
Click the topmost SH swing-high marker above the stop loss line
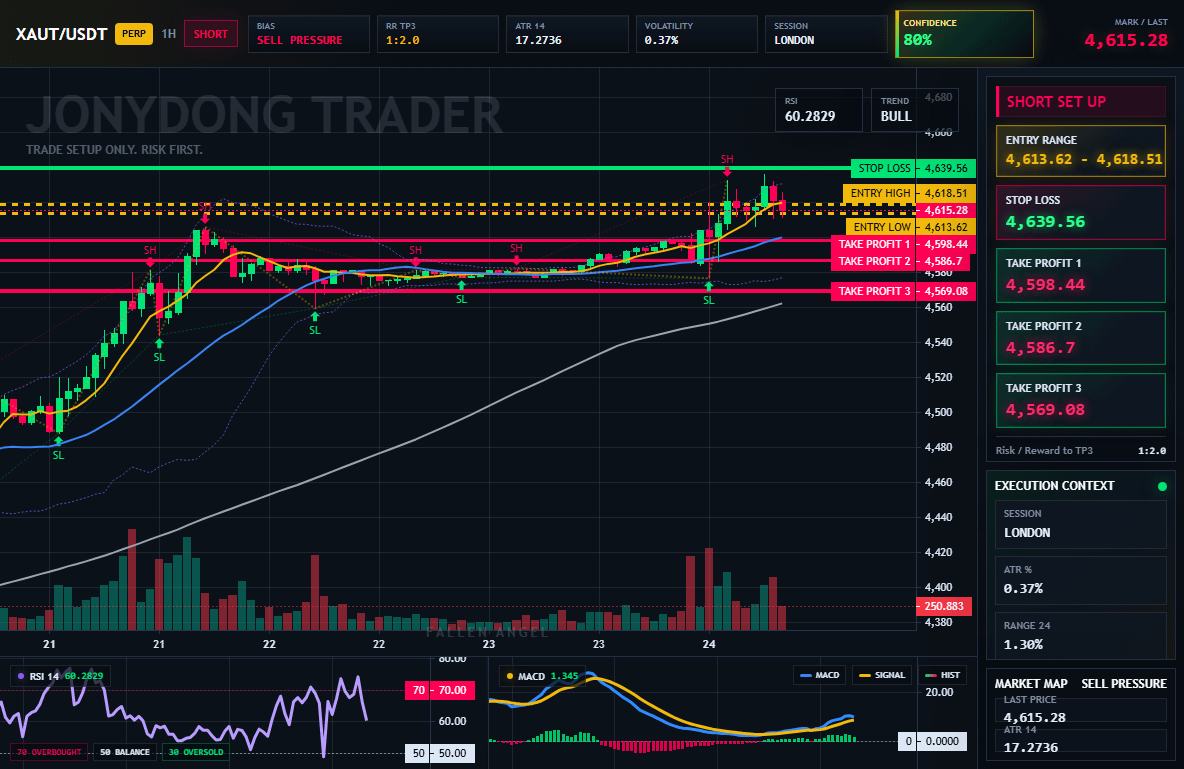coord(726,159)
